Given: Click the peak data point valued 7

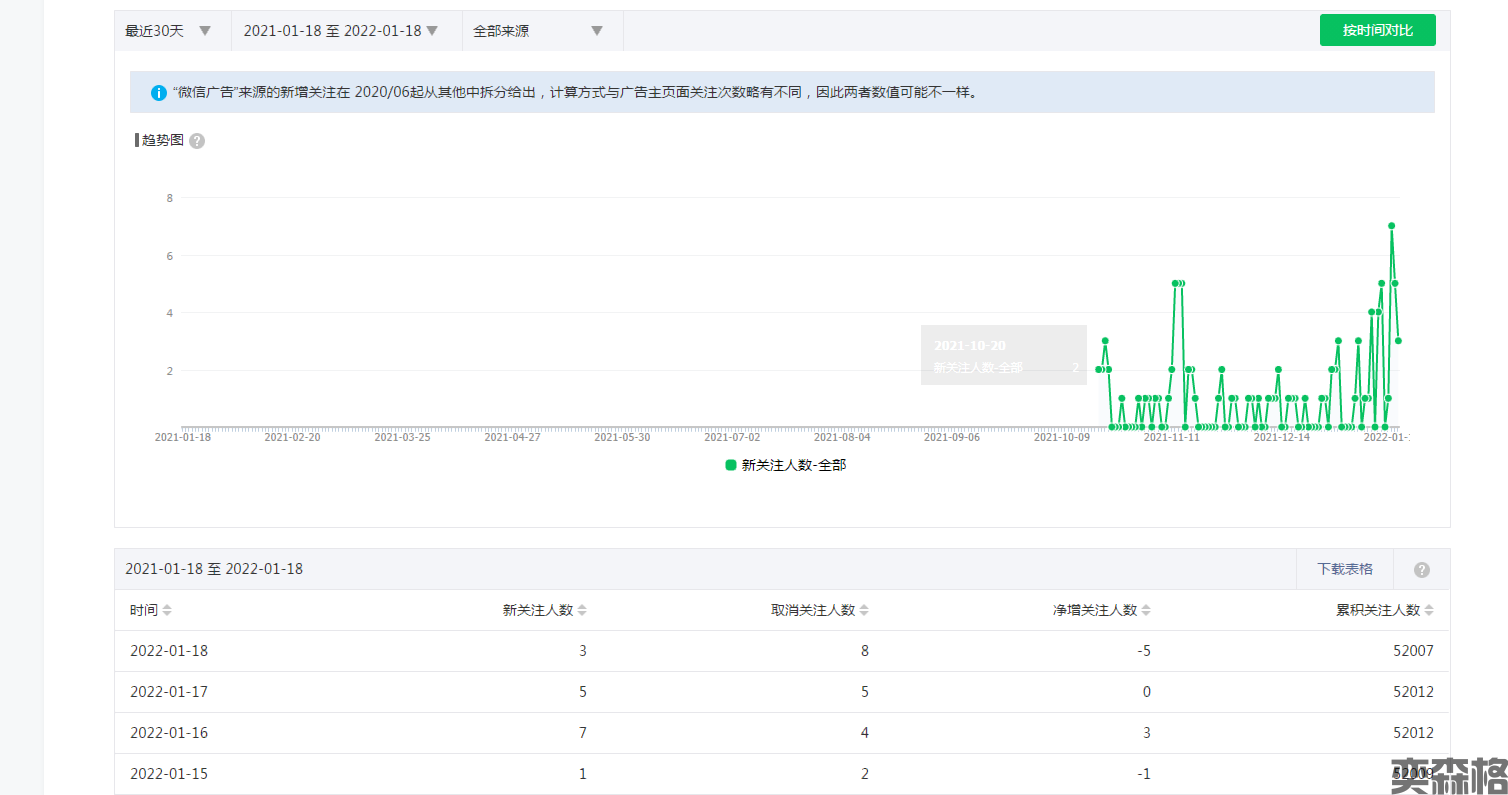Looking at the screenshot, I should click(x=1391, y=226).
